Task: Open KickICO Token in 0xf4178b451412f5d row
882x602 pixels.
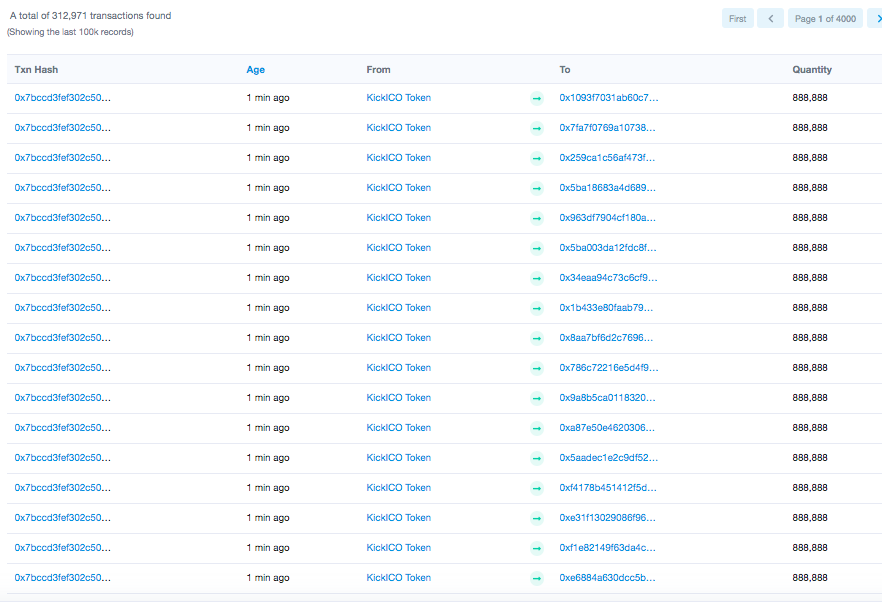Action: pyautogui.click(x=398, y=488)
